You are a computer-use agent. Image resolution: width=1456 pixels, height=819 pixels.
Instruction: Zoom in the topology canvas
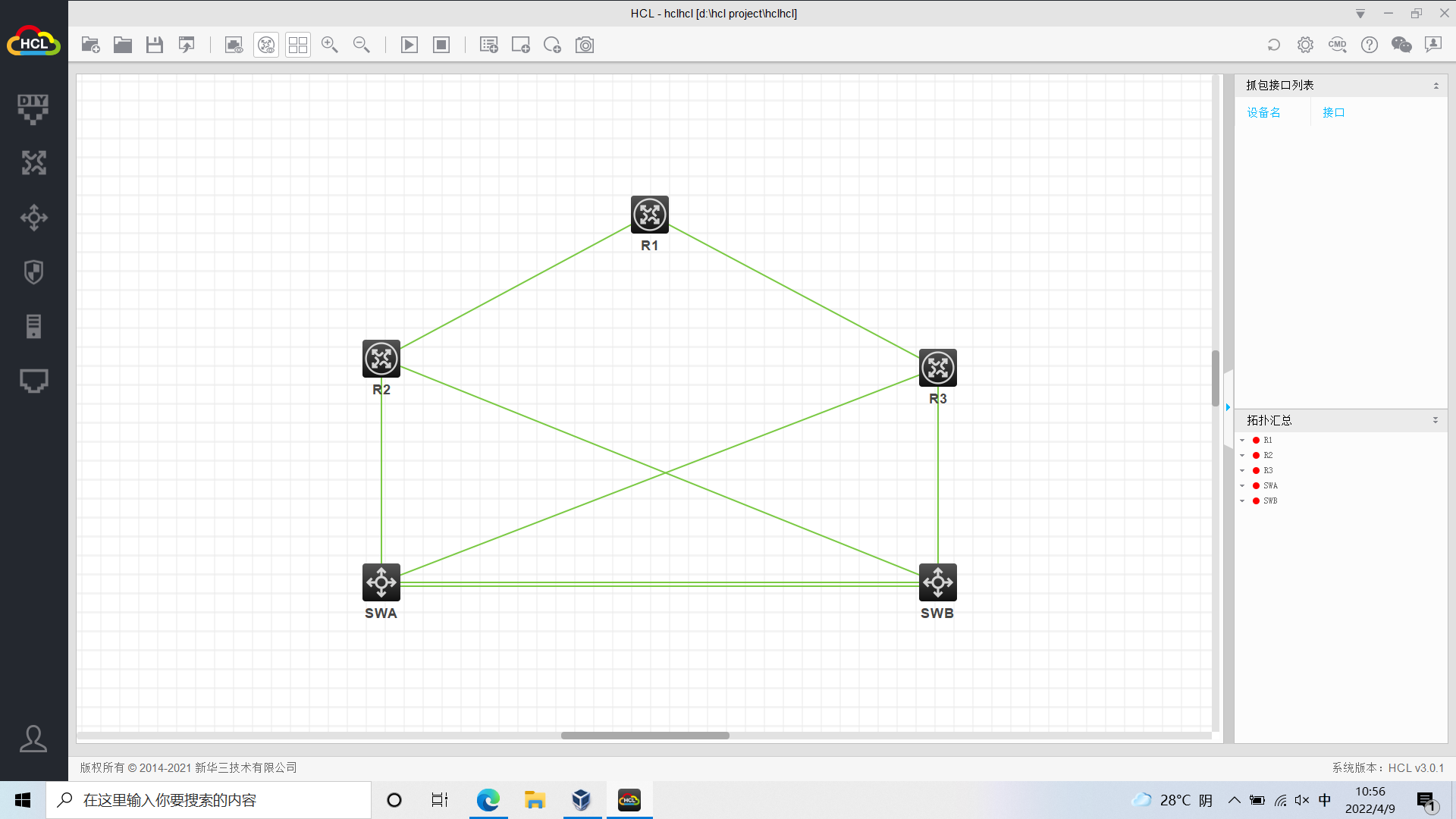329,45
